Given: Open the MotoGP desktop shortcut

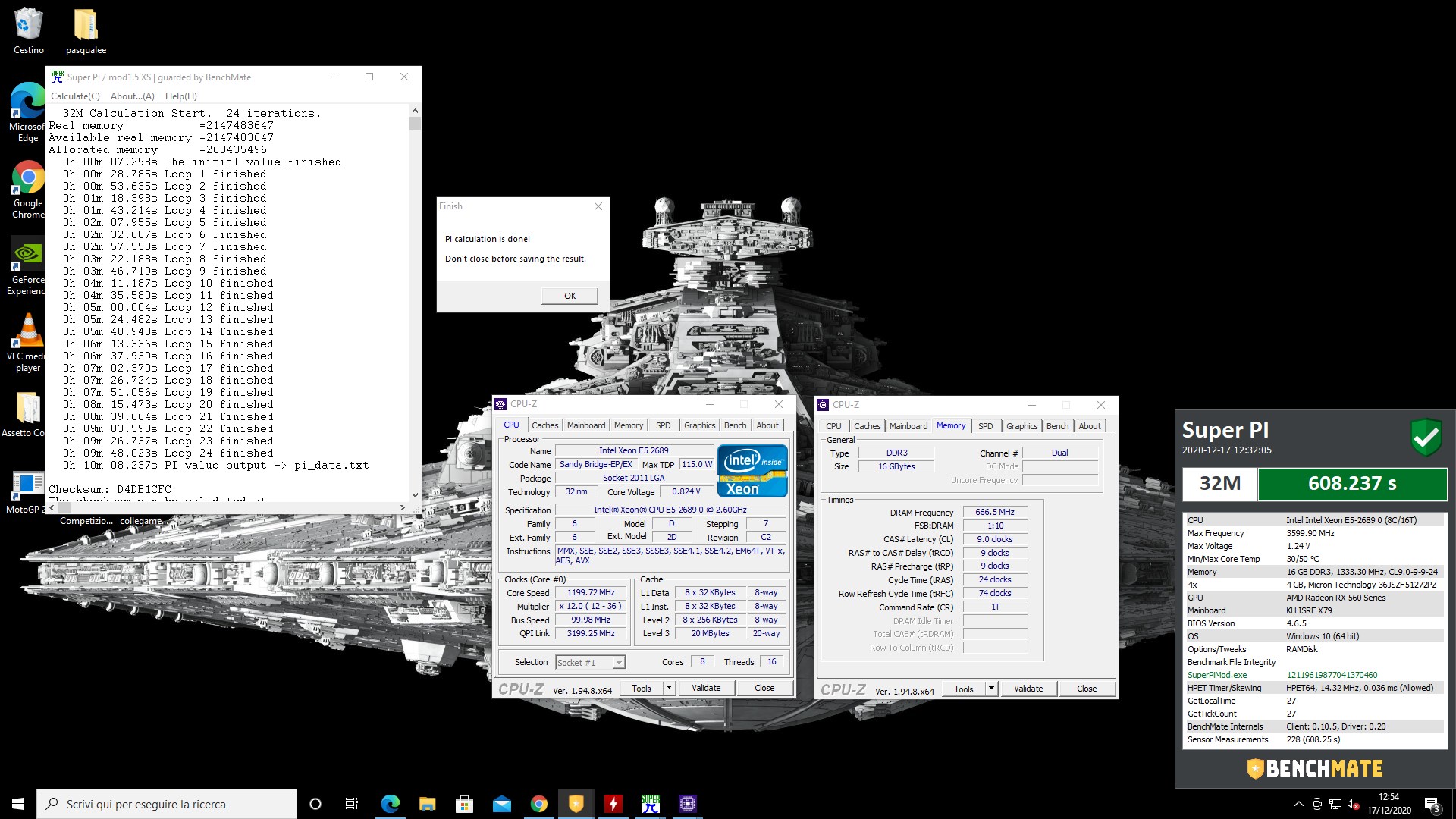Looking at the screenshot, I should [28, 493].
